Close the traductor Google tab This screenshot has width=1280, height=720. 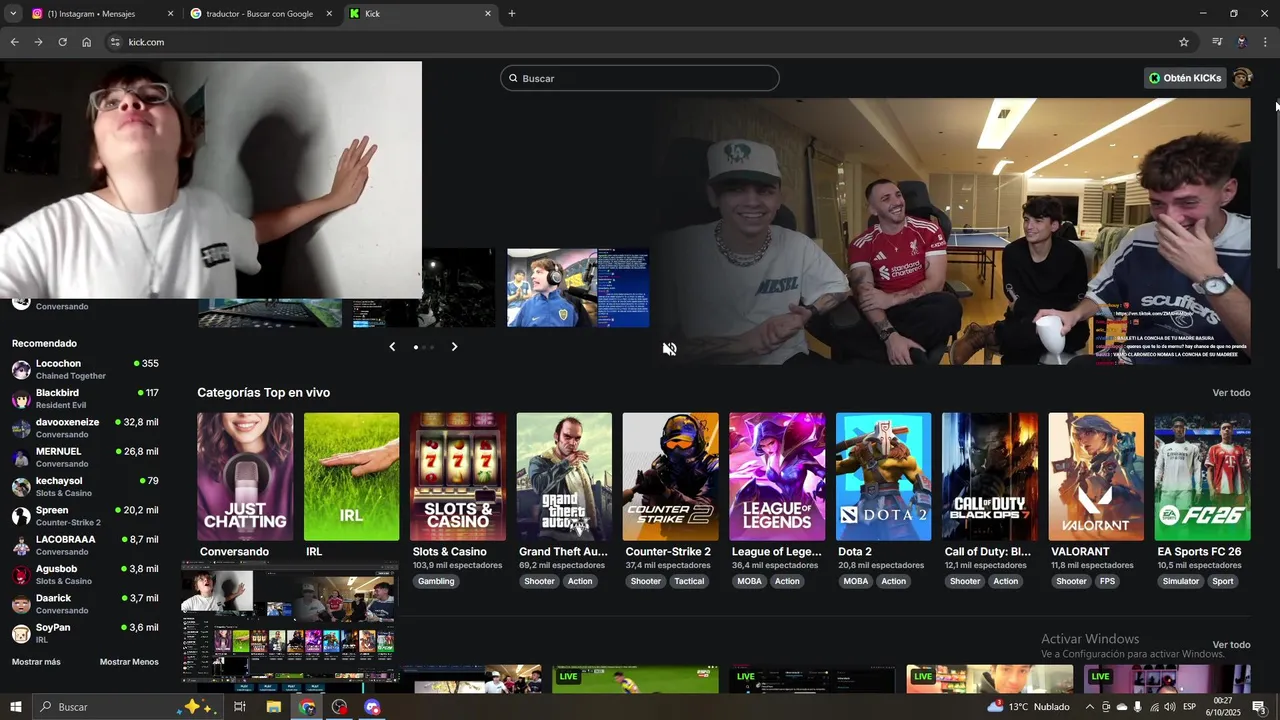[329, 14]
